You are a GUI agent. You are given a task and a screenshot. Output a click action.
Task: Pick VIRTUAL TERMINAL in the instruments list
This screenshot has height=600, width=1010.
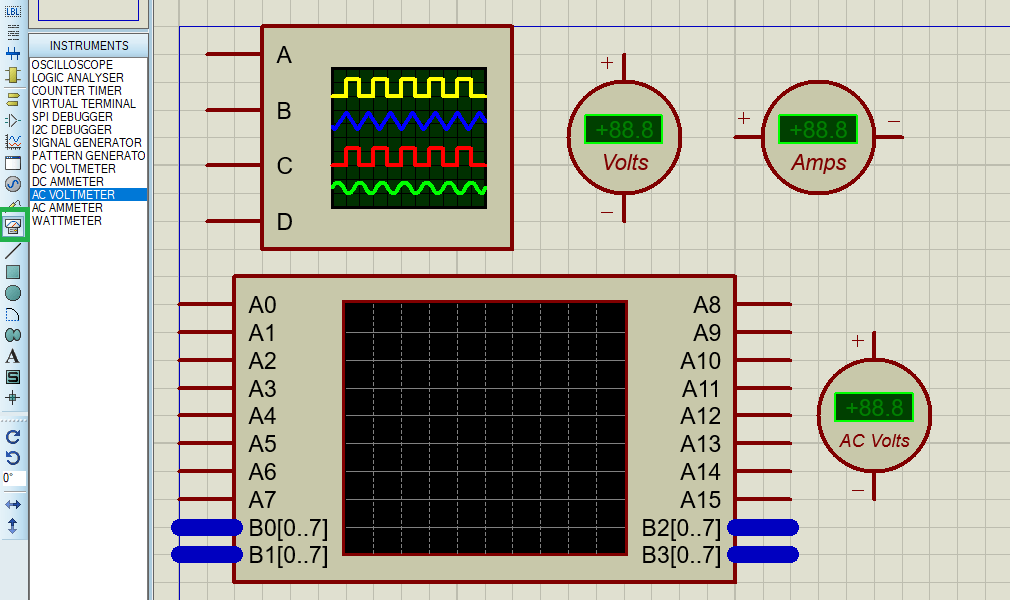click(x=89, y=104)
